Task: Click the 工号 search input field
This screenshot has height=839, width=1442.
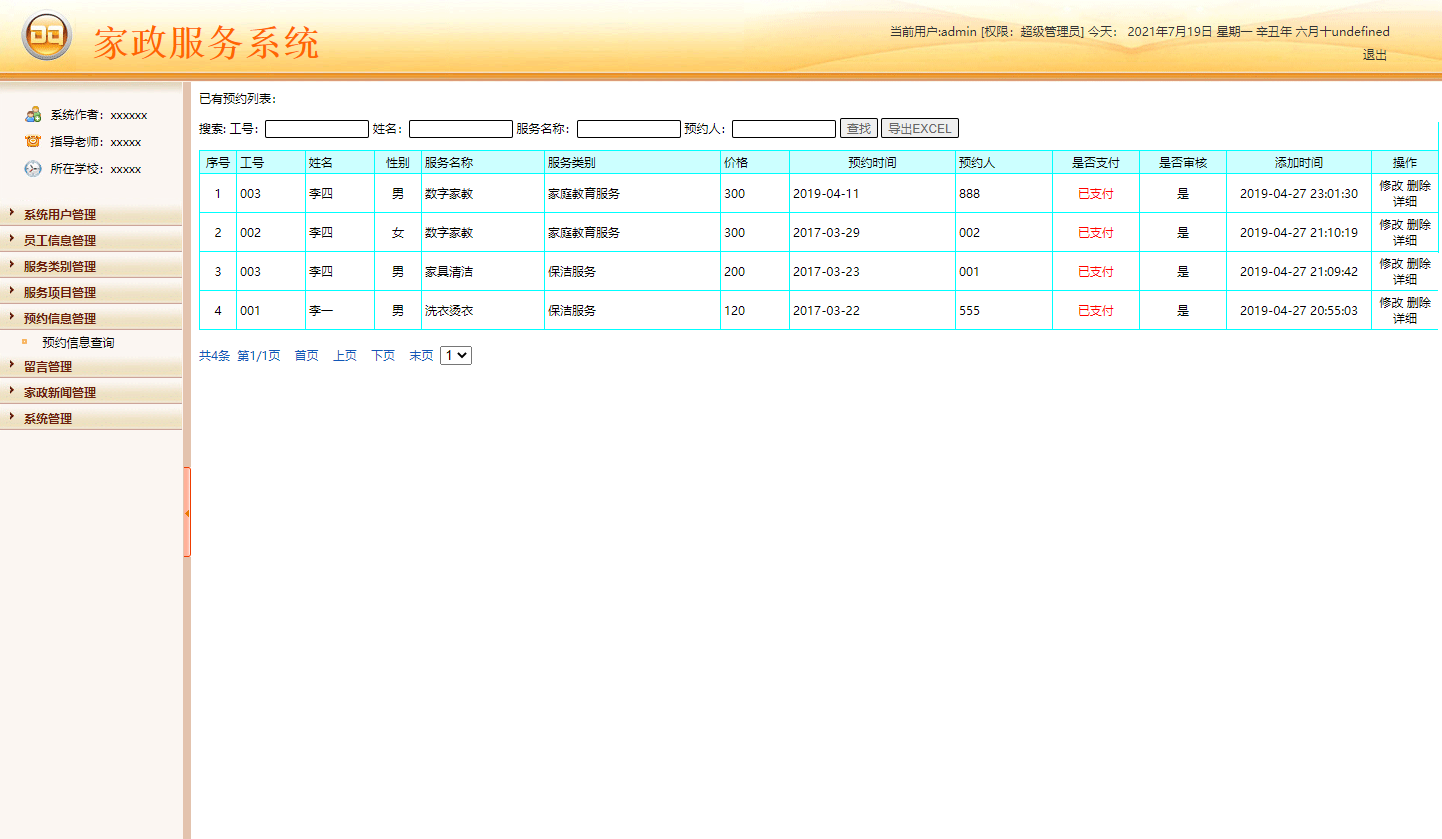Action: [317, 128]
